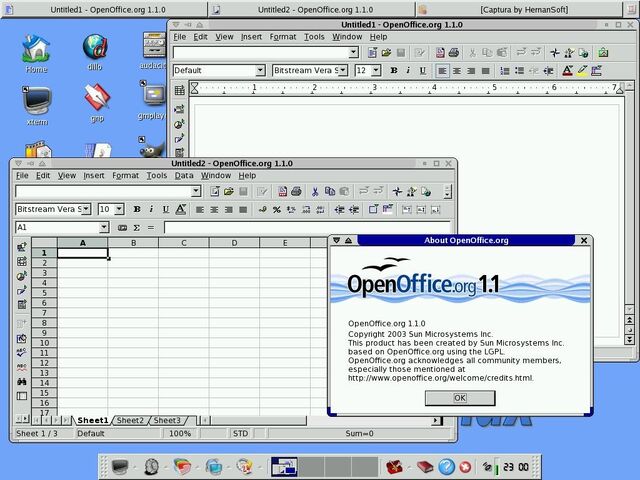Open the font size 12 dropdown
The image size is (640, 480).
tap(376, 71)
